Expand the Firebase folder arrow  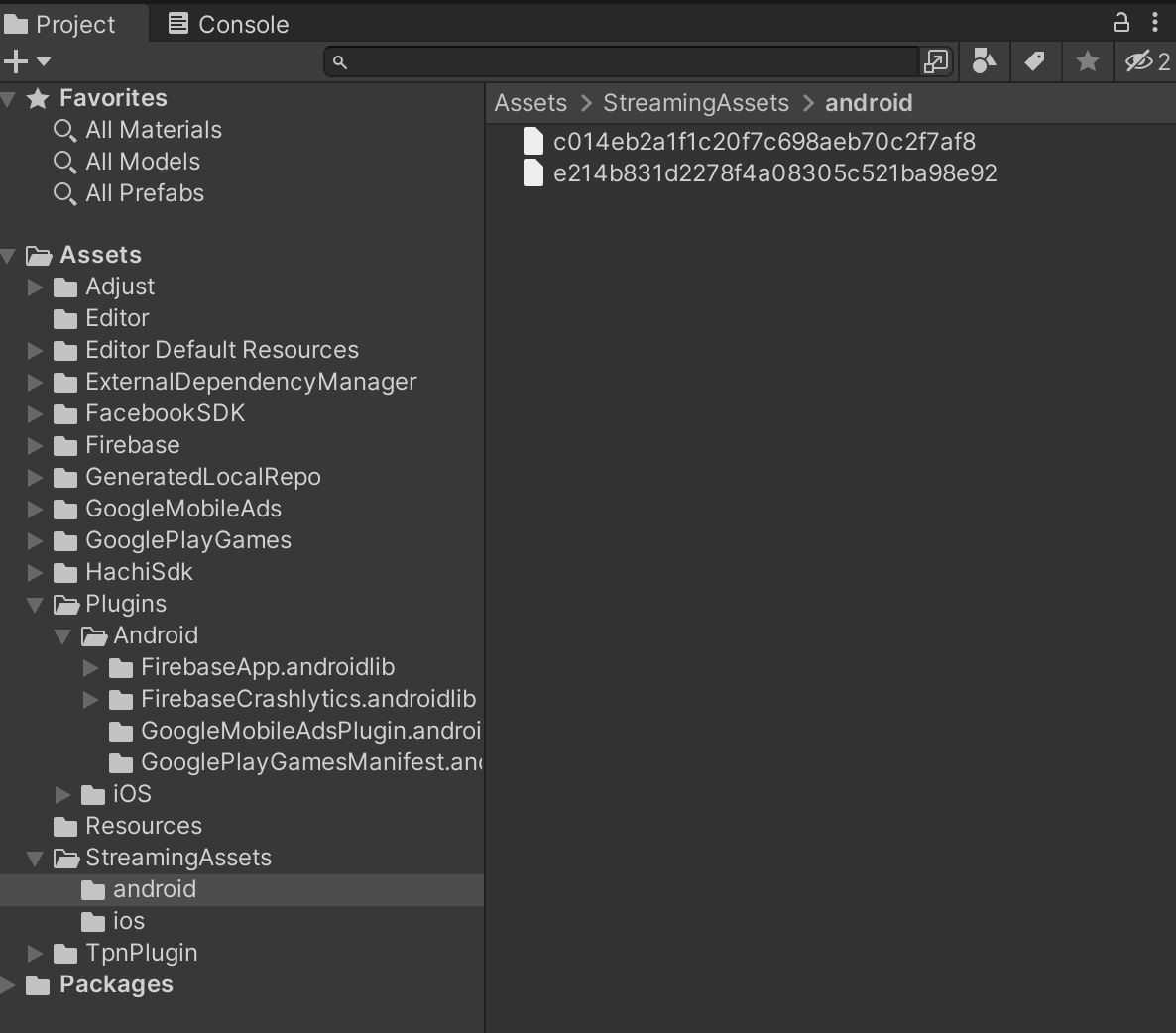pos(35,445)
